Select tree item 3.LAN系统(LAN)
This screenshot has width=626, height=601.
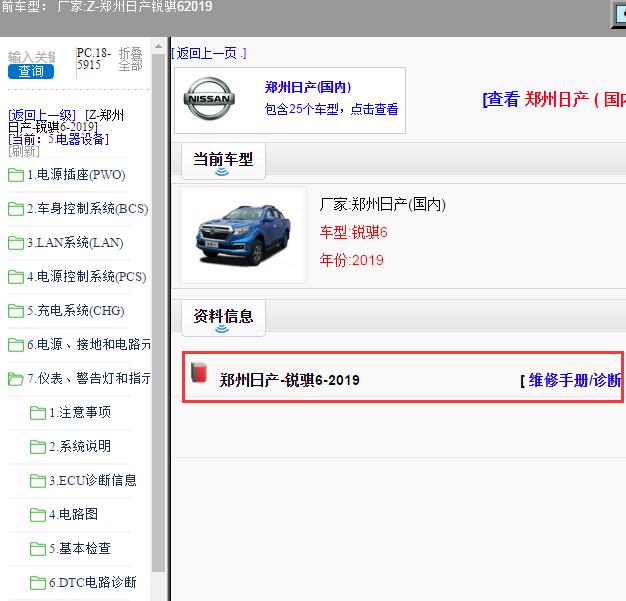pyautogui.click(x=75, y=242)
